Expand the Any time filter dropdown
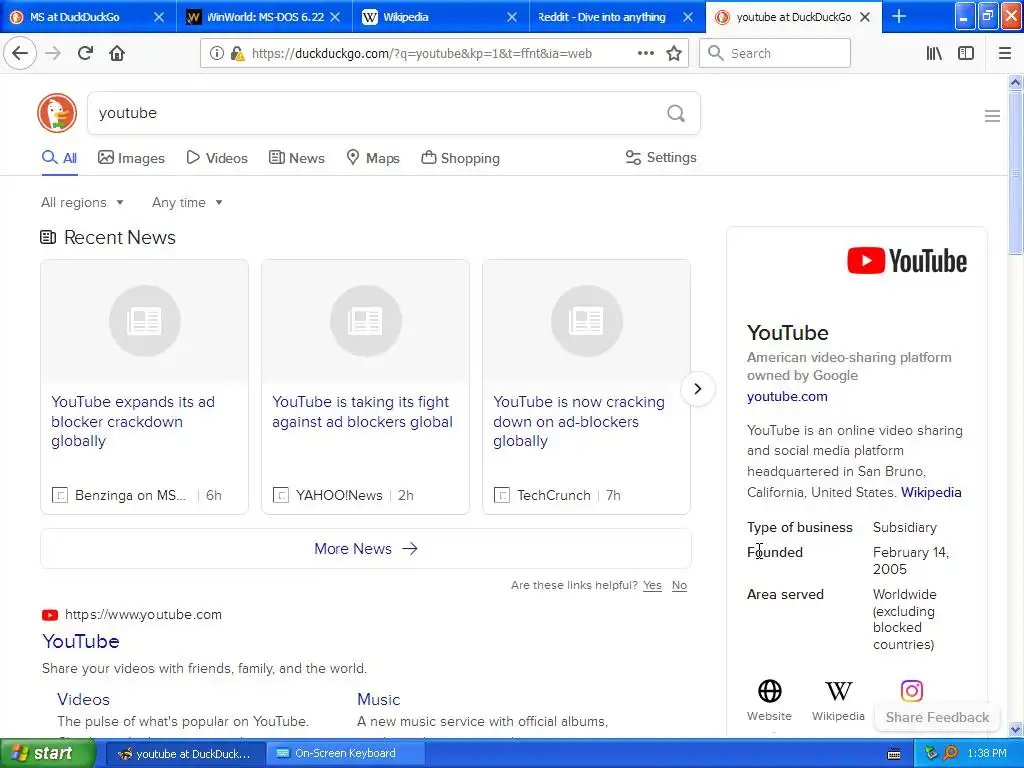Image resolution: width=1024 pixels, height=768 pixels. [x=187, y=202]
